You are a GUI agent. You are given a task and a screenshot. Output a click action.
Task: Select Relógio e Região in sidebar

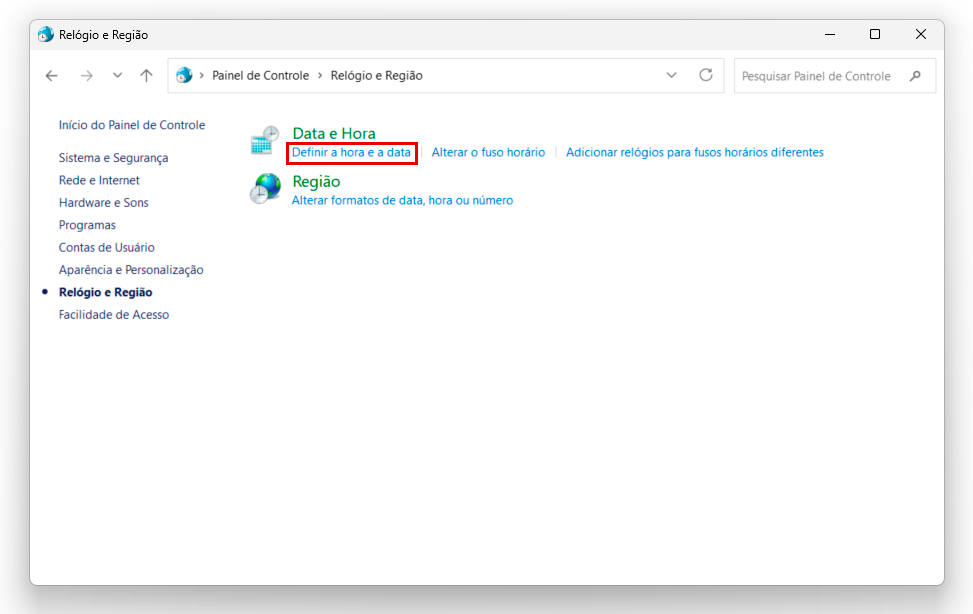[105, 292]
